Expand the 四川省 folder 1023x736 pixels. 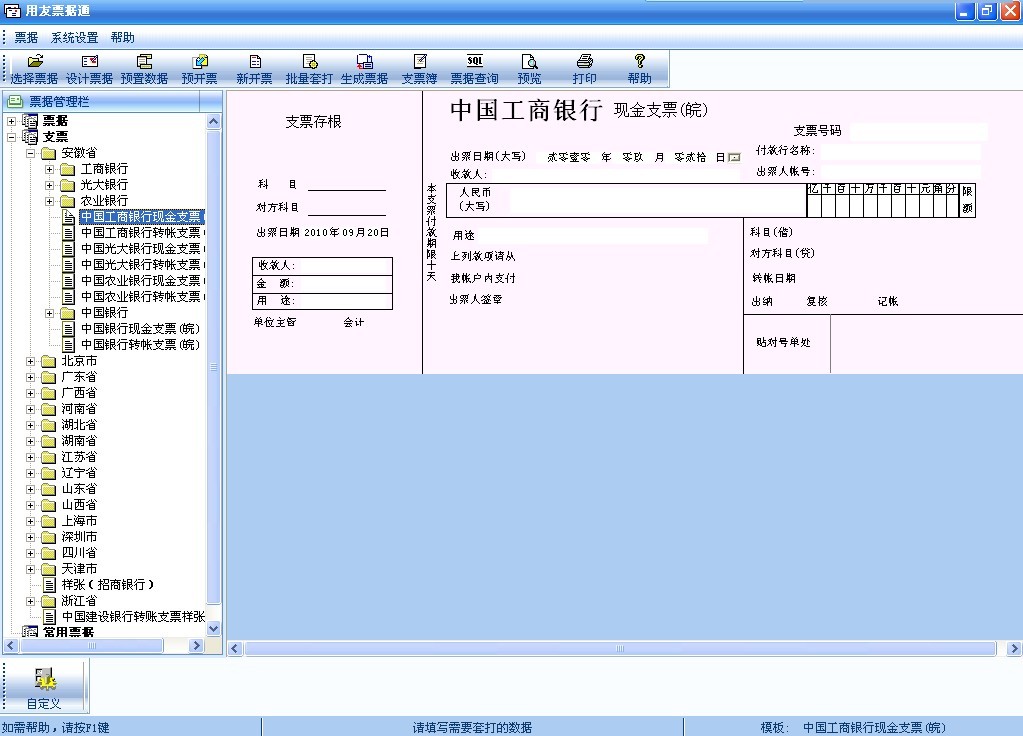pyautogui.click(x=31, y=553)
